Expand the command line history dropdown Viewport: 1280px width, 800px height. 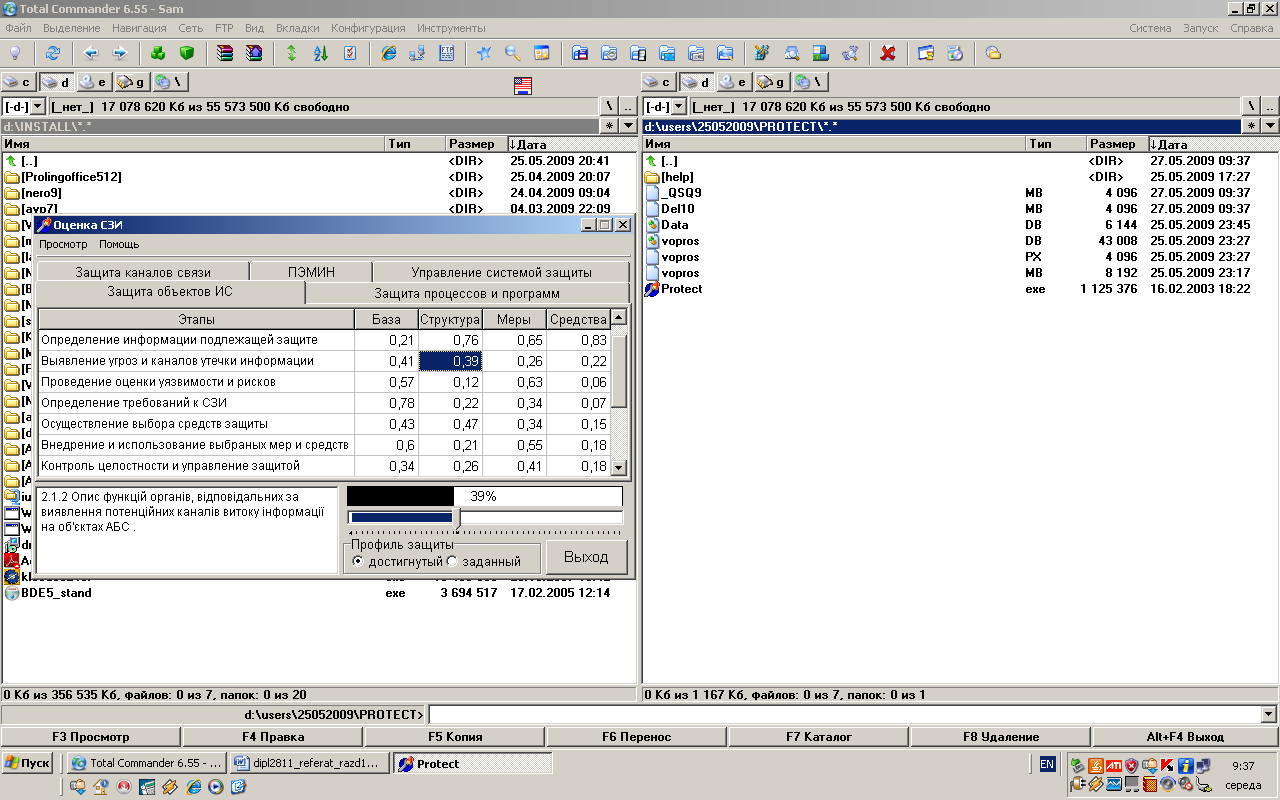point(1269,715)
